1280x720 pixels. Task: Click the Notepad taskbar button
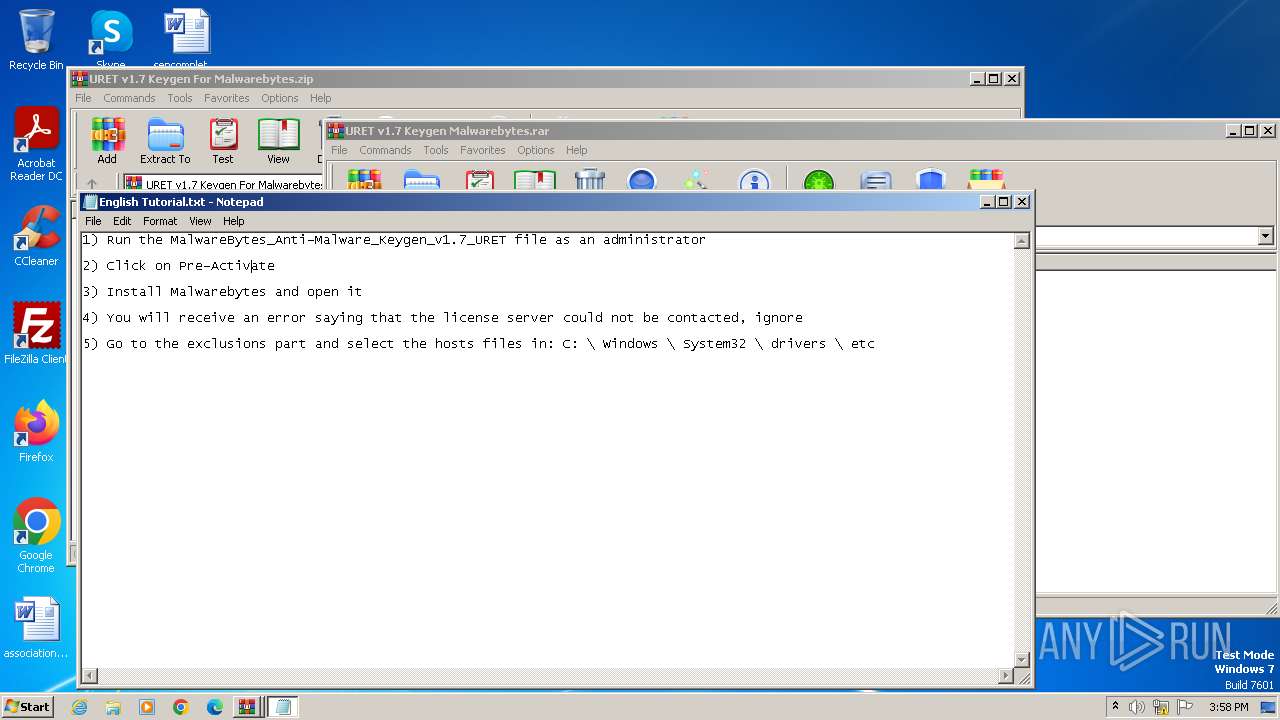click(282, 707)
